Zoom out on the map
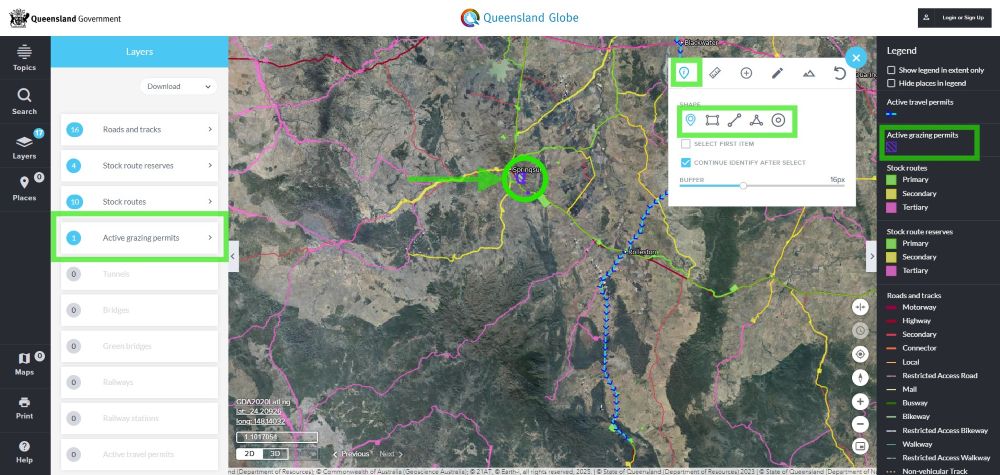1000x475 pixels. pyautogui.click(x=860, y=423)
